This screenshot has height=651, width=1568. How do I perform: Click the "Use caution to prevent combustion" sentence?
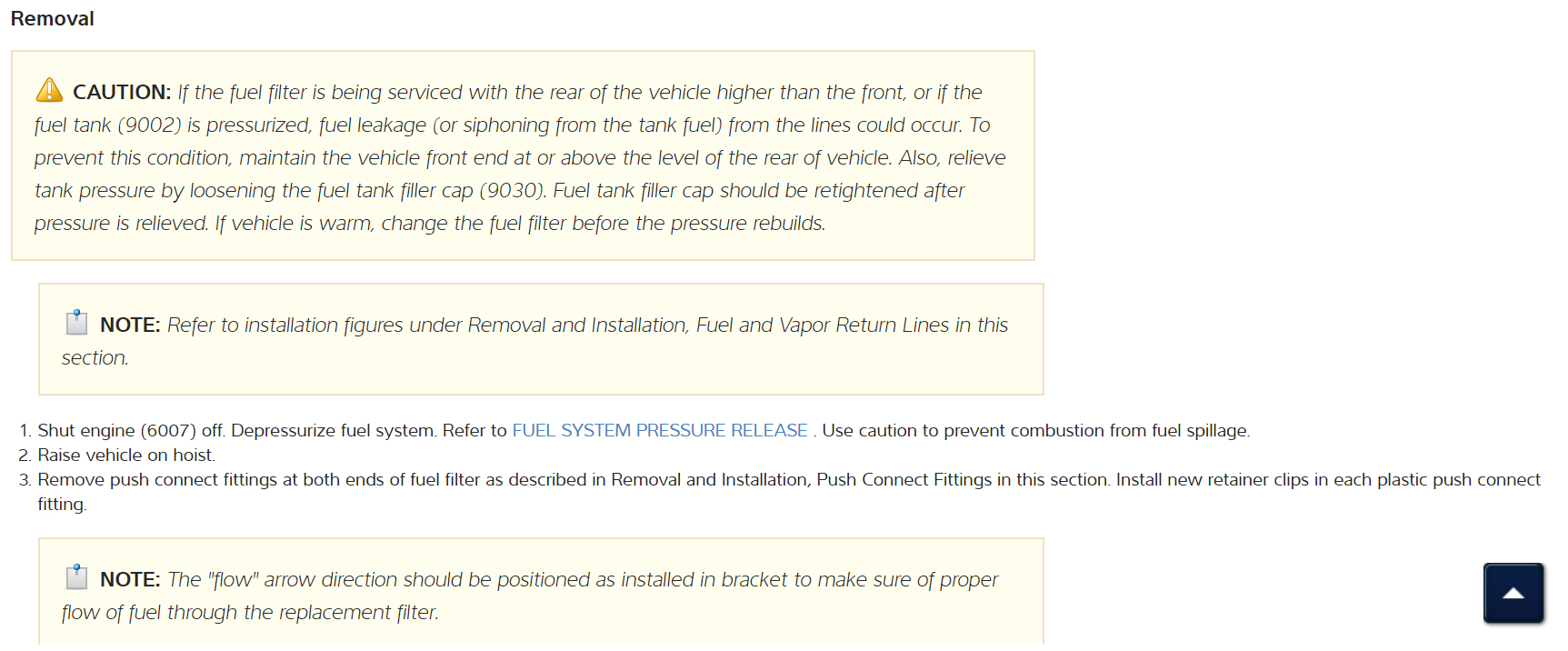pos(1035,431)
